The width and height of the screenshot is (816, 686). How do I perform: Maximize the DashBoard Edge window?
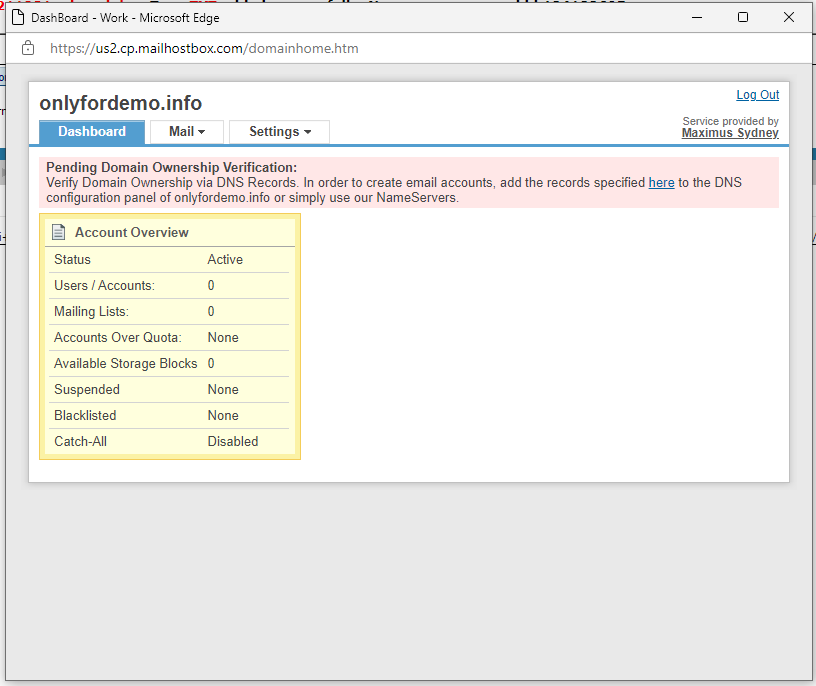point(743,17)
